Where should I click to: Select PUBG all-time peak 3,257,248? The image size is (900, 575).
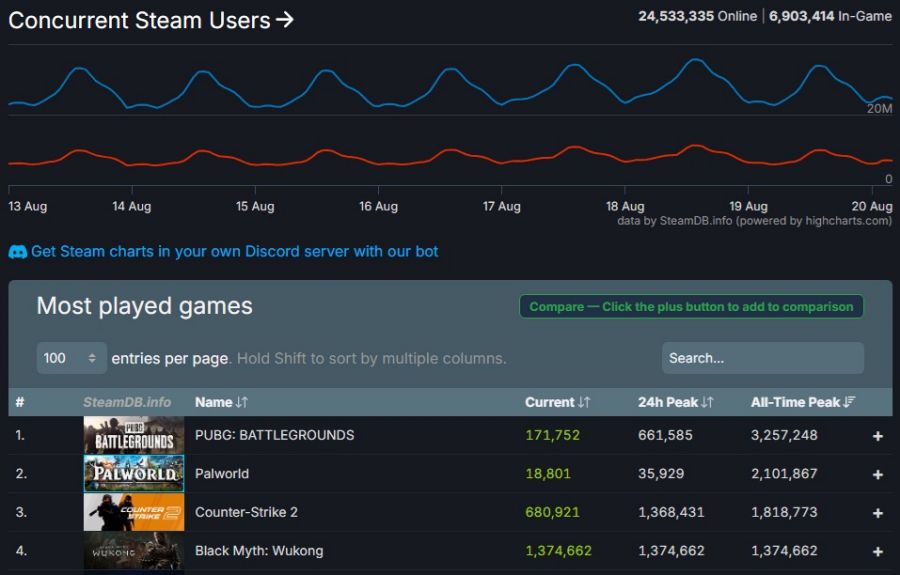784,435
